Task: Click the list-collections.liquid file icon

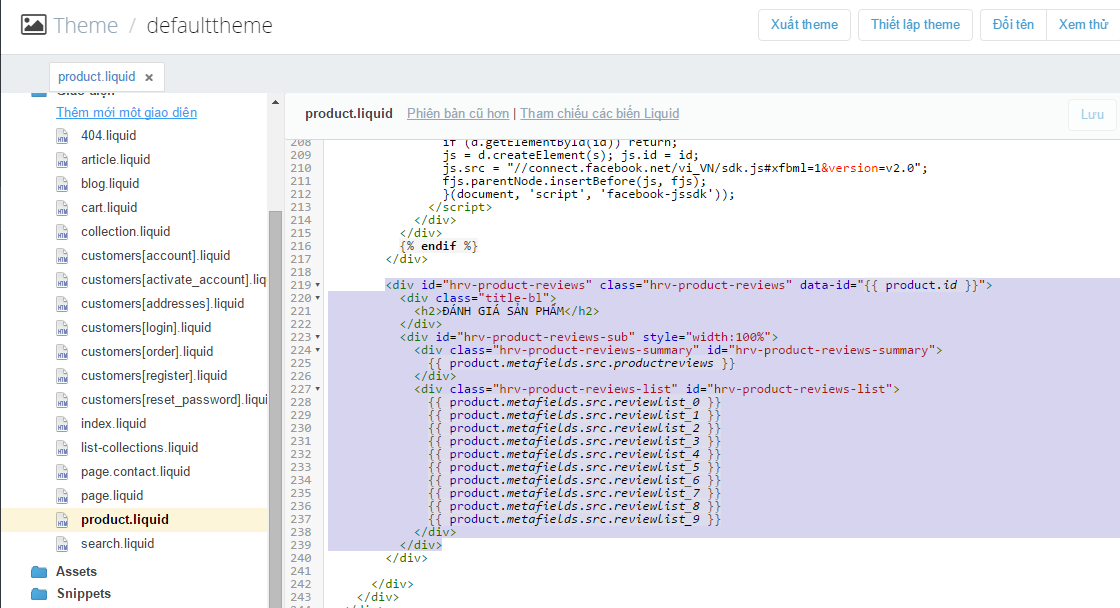Action: [x=63, y=448]
